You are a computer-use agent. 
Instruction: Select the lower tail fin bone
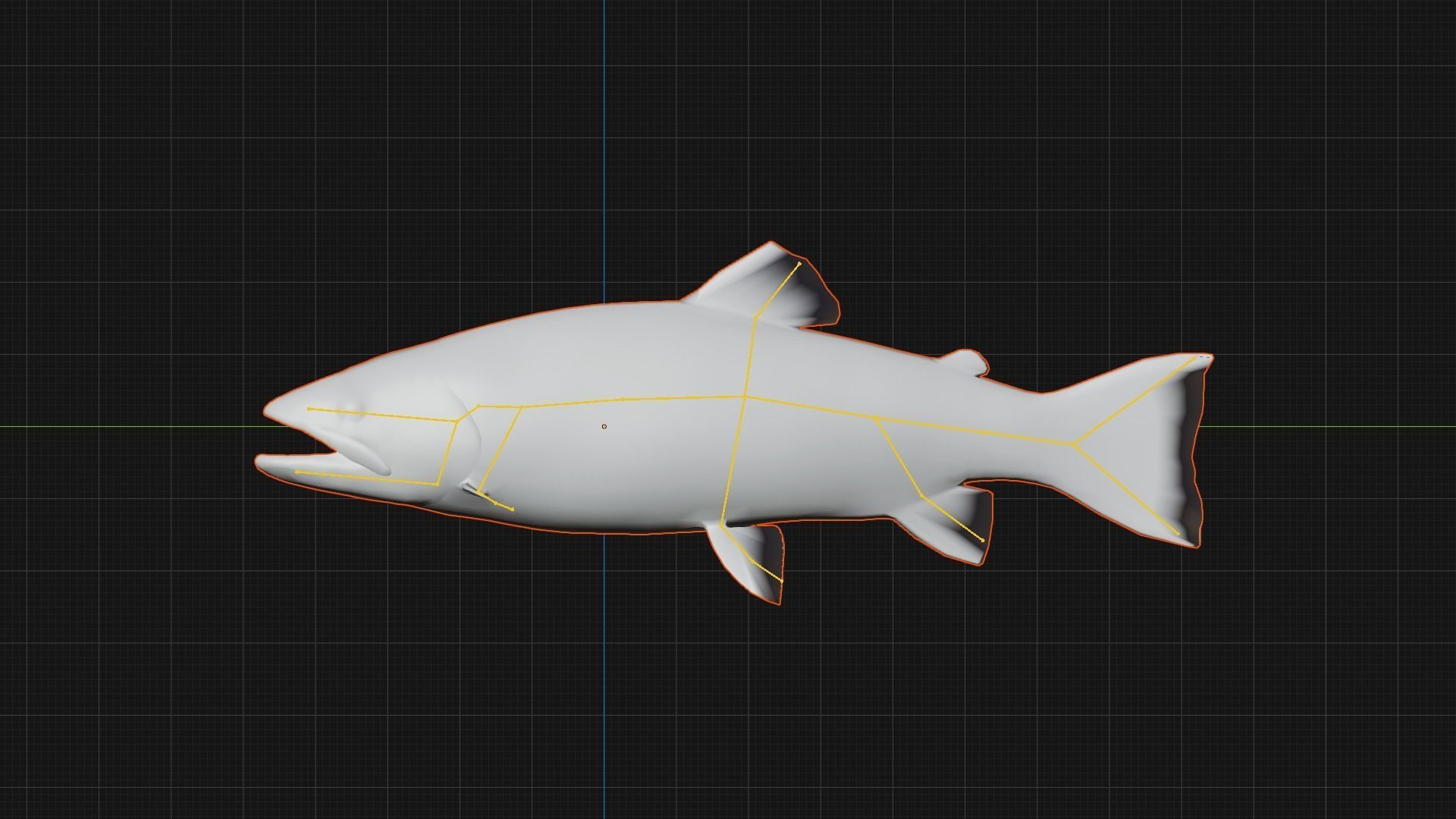point(1126,489)
